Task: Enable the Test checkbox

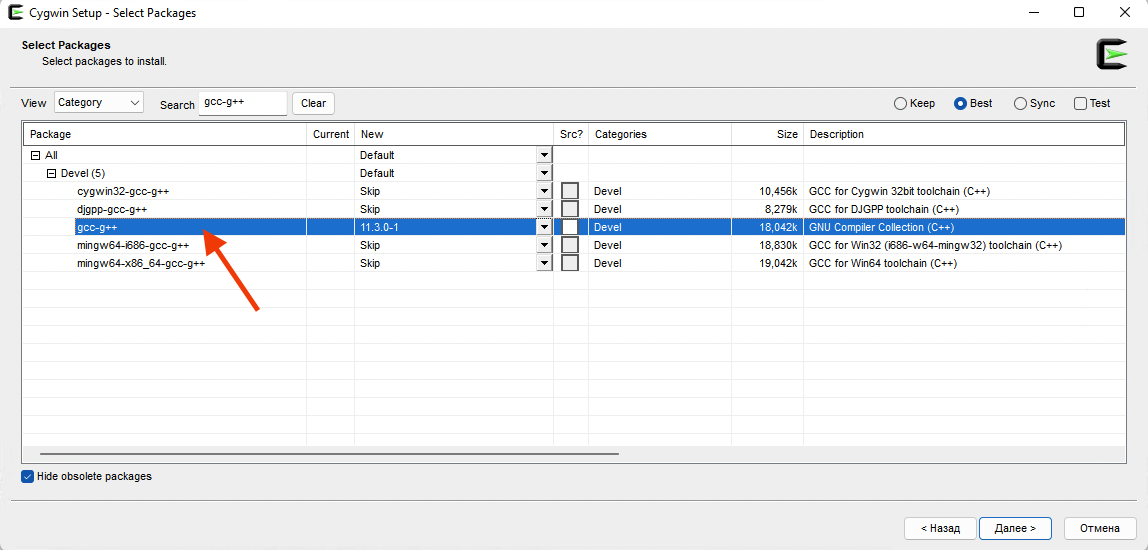Action: point(1080,103)
